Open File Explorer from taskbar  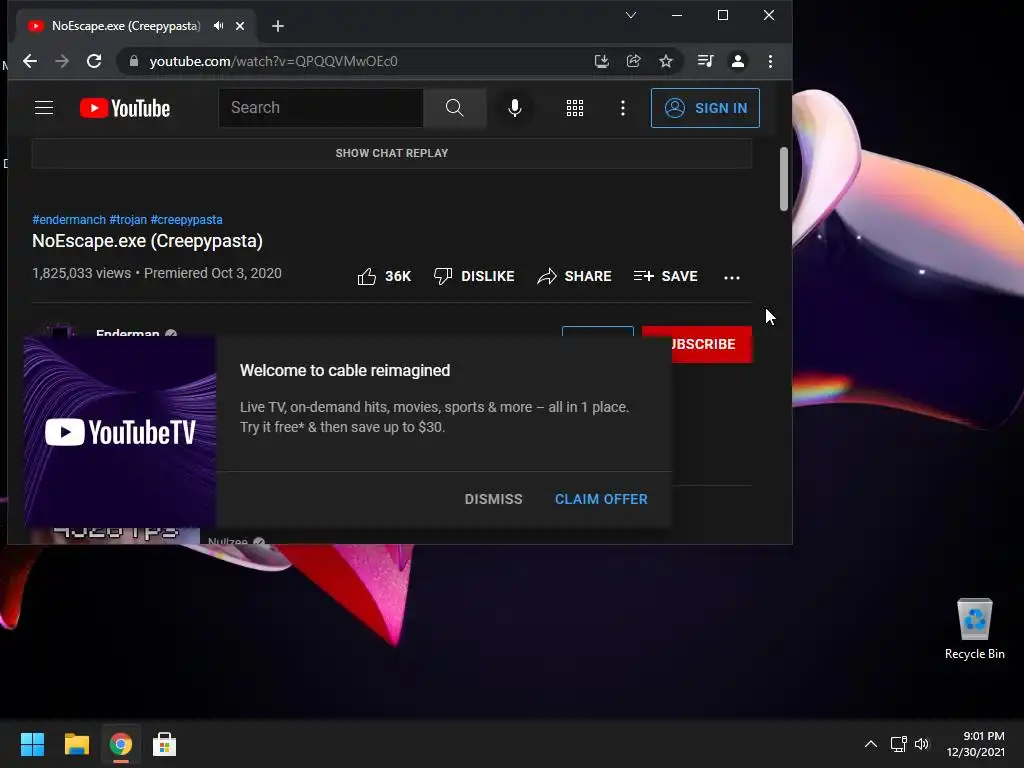(76, 744)
